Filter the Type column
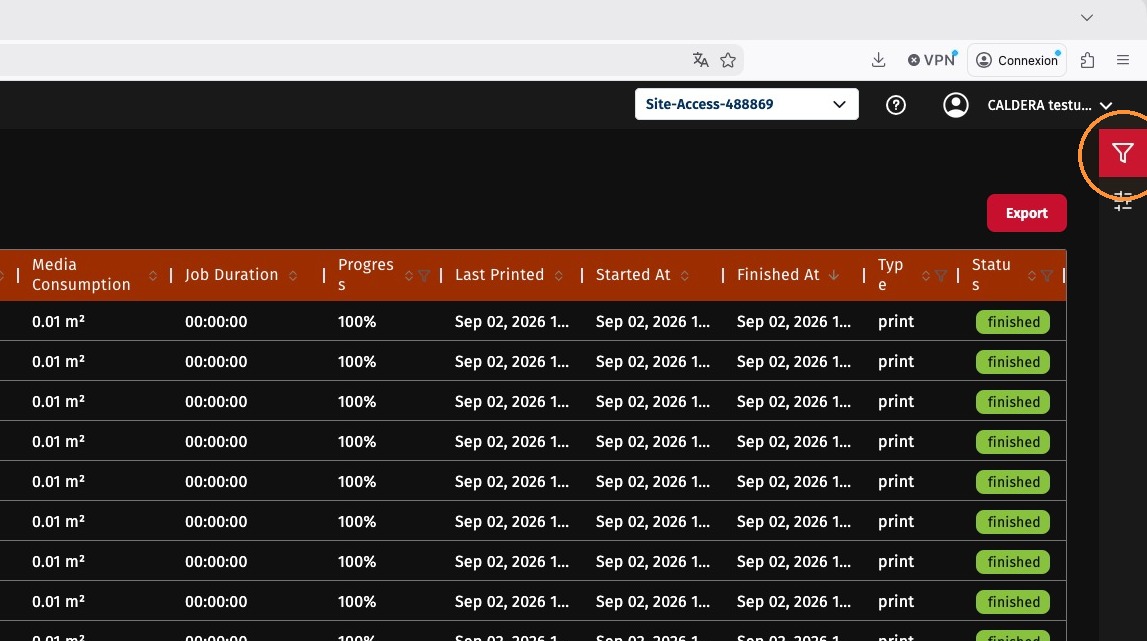Image resolution: width=1147 pixels, height=641 pixels. (941, 275)
